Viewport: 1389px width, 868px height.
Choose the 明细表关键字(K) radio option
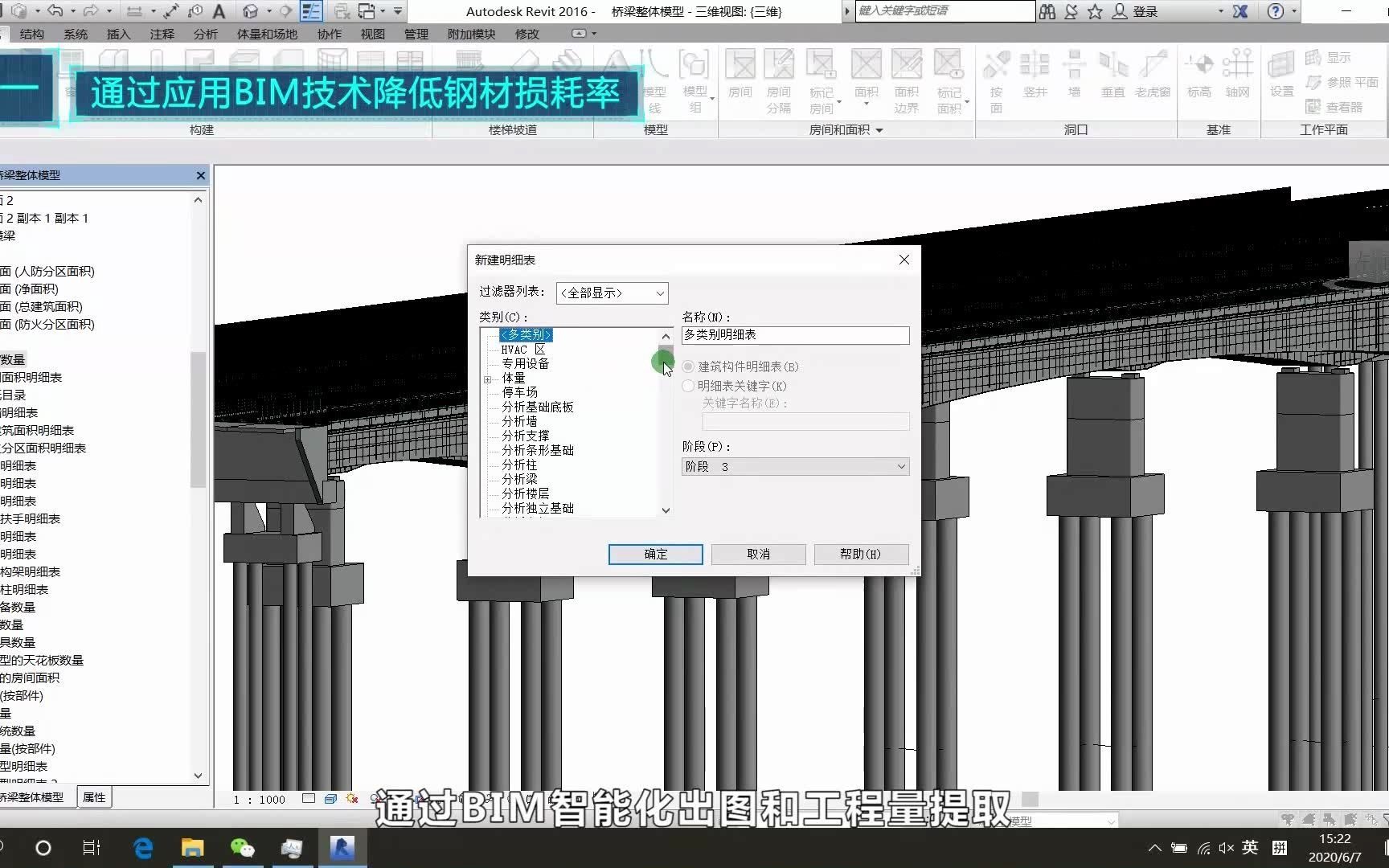point(688,386)
